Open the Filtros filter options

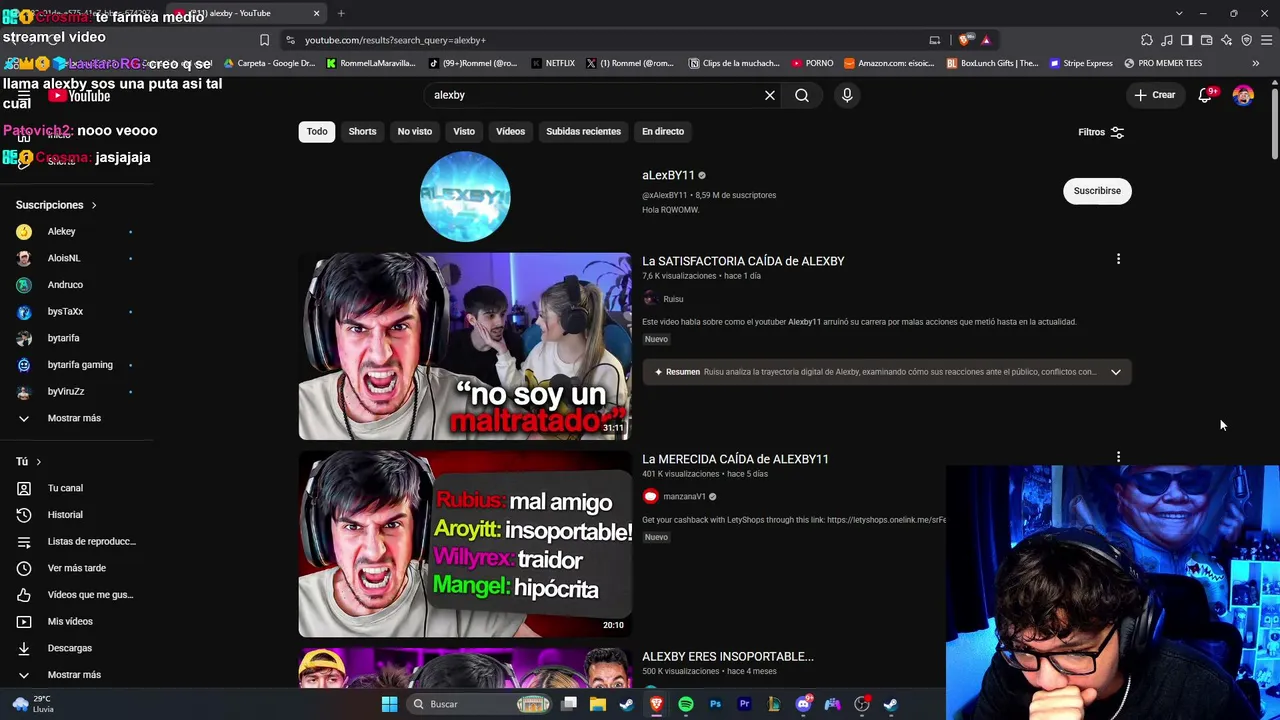point(1101,132)
